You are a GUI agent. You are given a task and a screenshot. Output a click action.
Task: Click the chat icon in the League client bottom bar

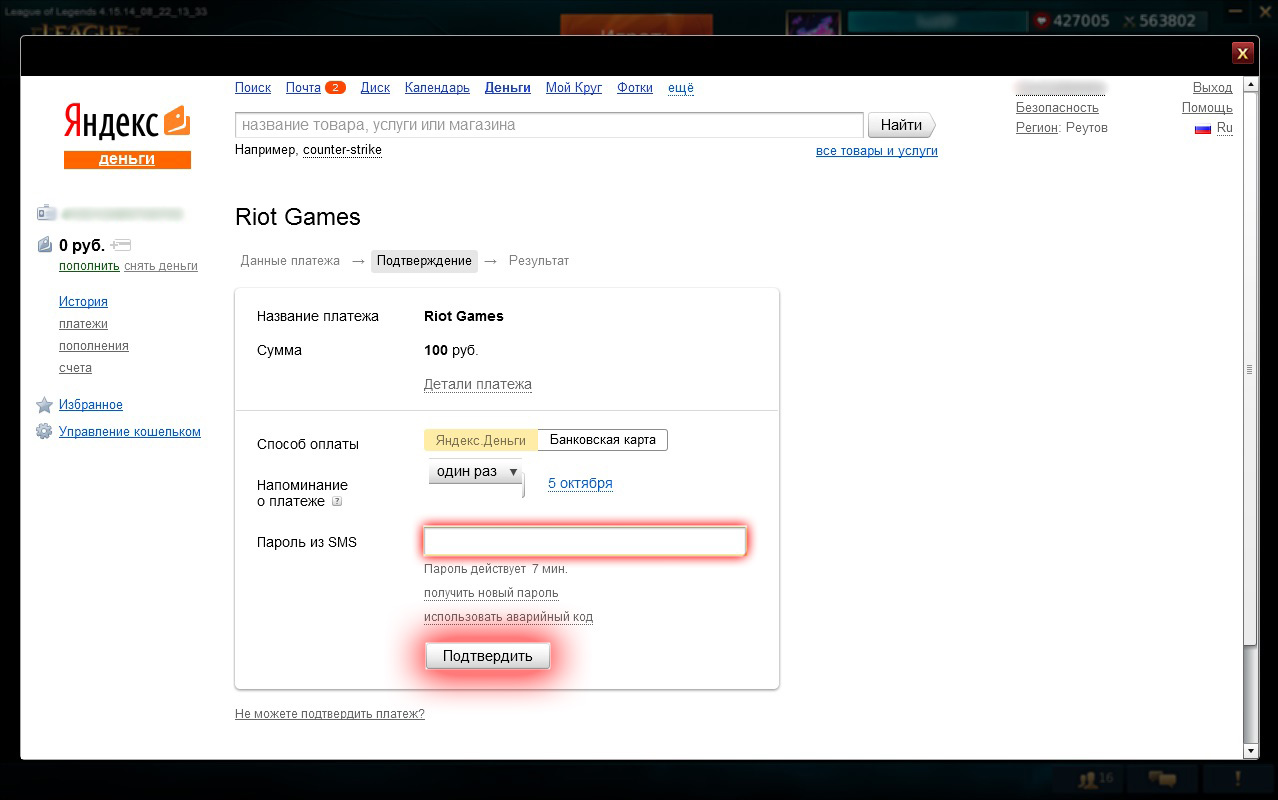[x=1161, y=778]
